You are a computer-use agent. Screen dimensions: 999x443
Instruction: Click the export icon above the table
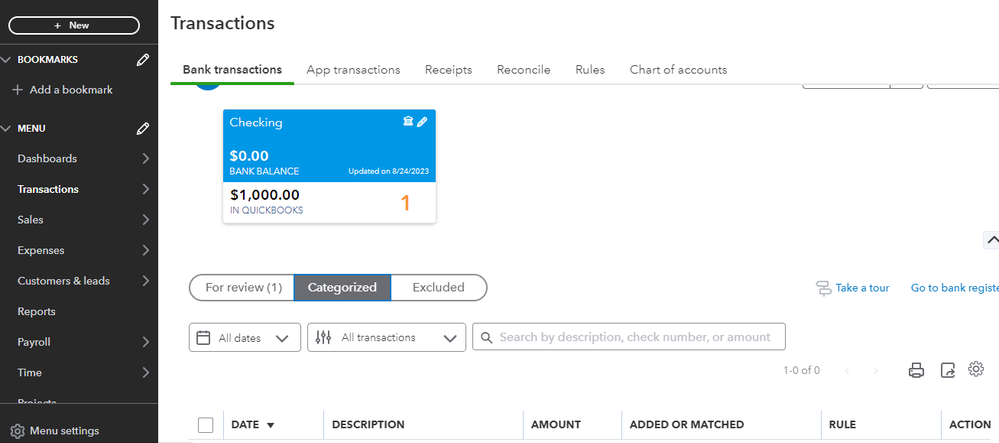pos(948,371)
